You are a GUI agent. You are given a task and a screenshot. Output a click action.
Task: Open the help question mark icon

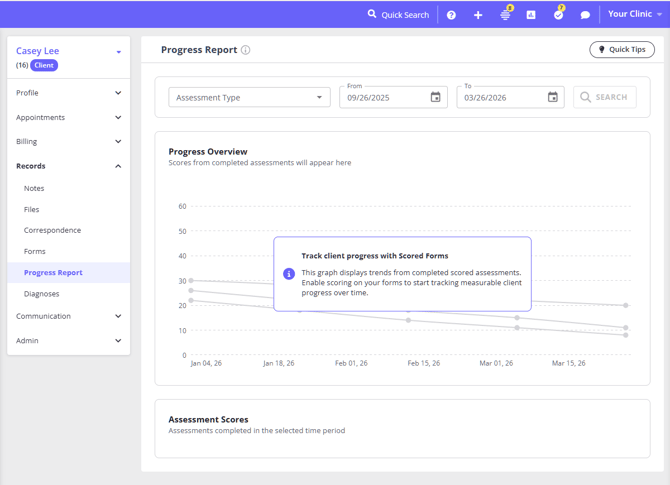(x=451, y=15)
